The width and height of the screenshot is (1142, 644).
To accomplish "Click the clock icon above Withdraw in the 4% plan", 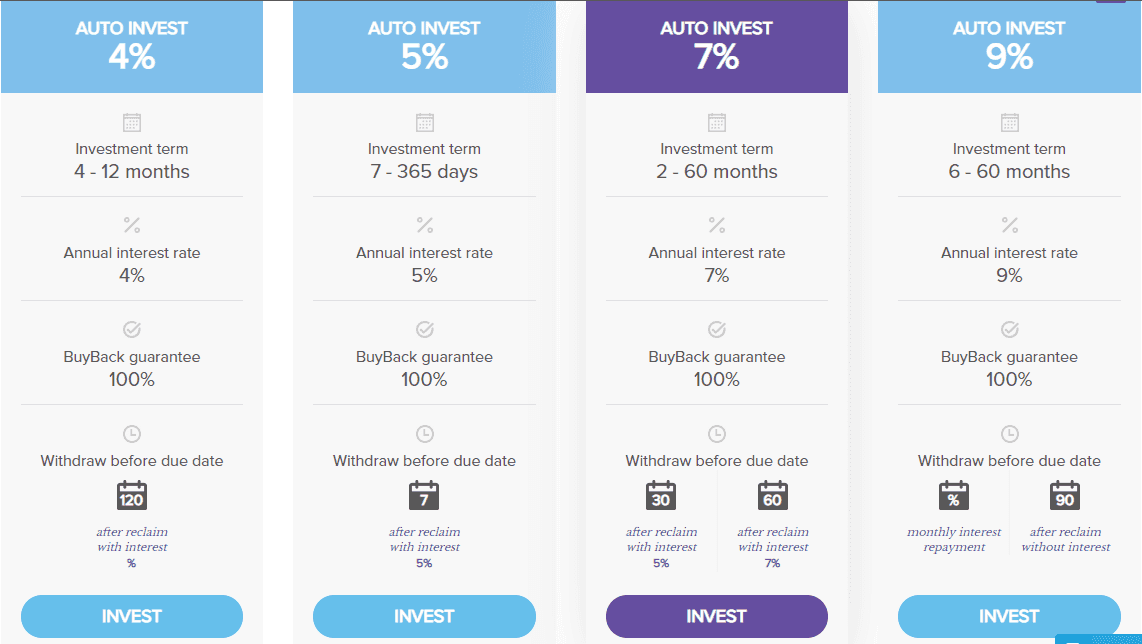I will point(132,434).
